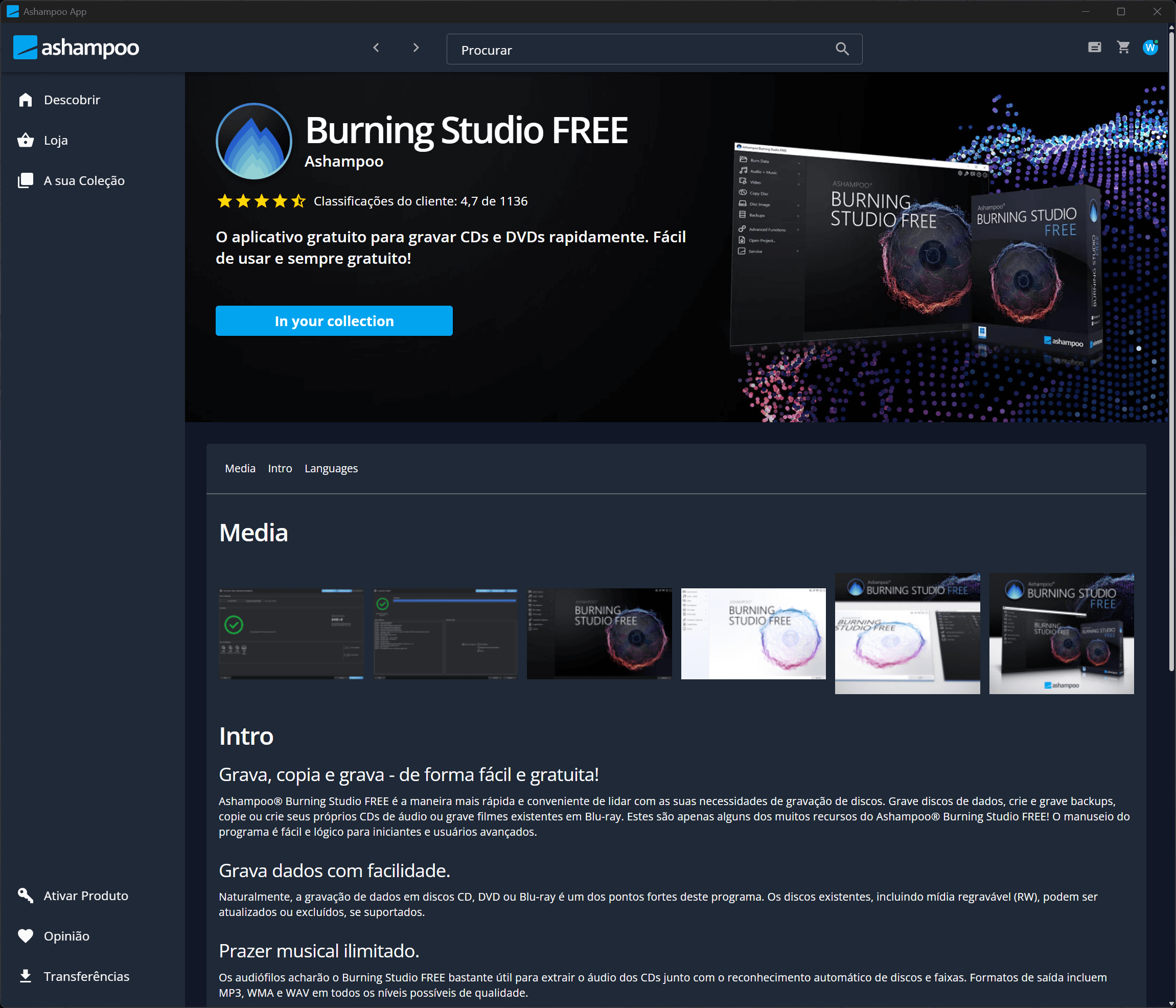Screen dimensions: 1176x1008
Task: Click the ashampoo logo
Action: (76, 48)
